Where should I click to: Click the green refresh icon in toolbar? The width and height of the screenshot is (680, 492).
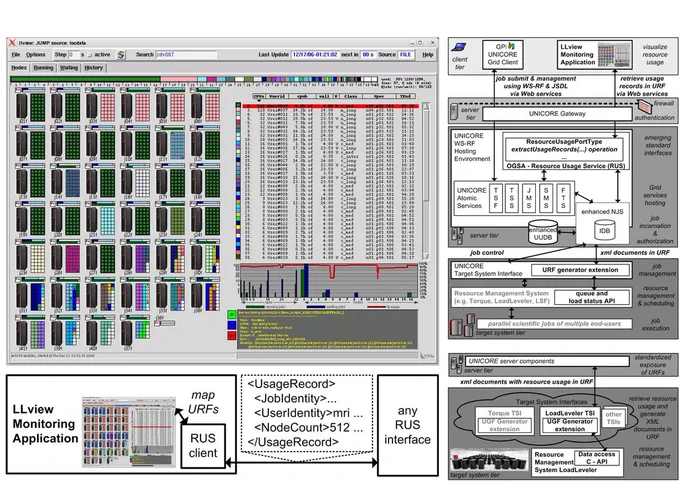(121, 55)
